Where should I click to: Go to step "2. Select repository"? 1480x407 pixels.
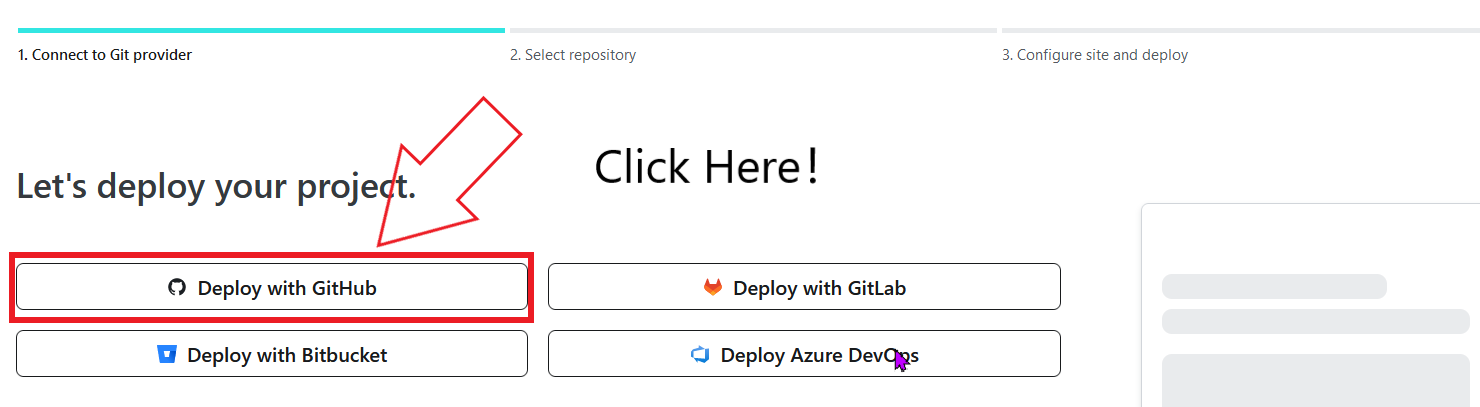[x=573, y=55]
